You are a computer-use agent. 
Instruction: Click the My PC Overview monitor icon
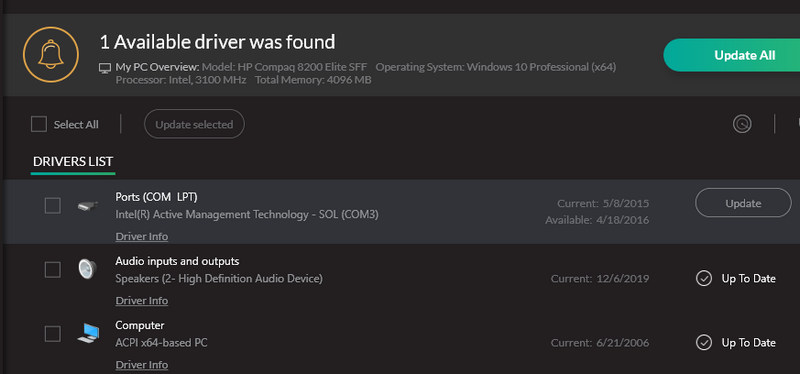(105, 67)
